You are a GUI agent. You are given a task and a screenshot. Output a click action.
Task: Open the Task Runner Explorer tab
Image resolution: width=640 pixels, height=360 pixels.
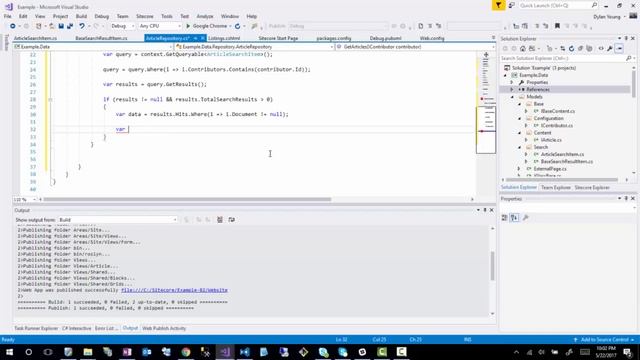pos(36,328)
